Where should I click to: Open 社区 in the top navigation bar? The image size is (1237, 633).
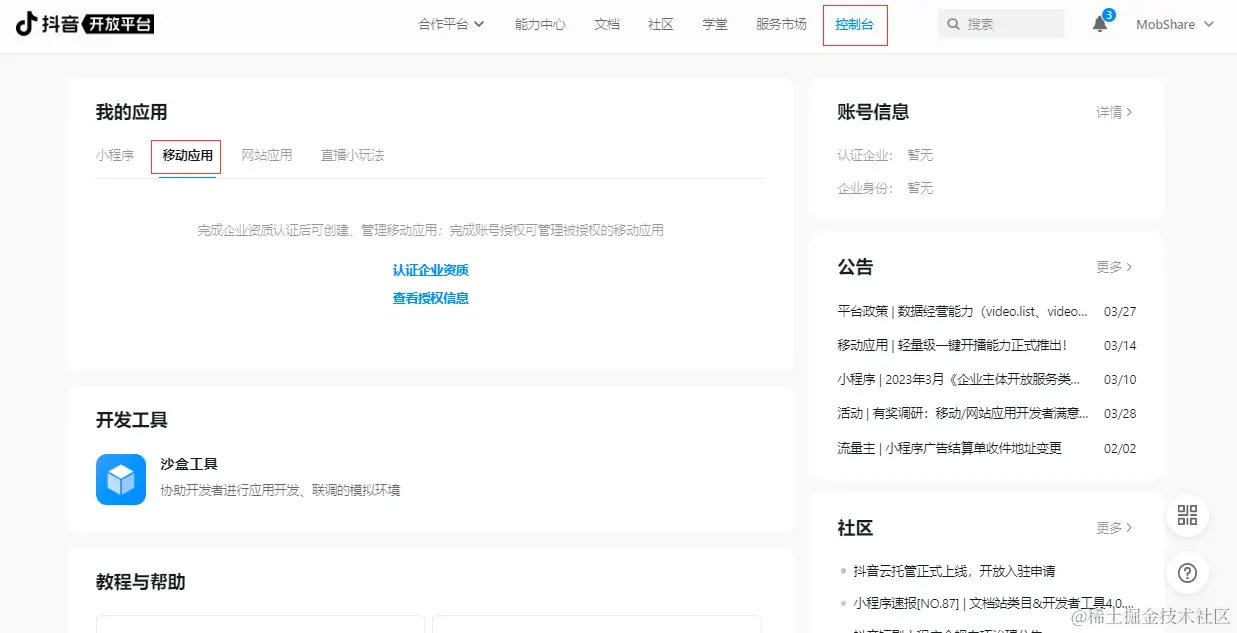[661, 24]
